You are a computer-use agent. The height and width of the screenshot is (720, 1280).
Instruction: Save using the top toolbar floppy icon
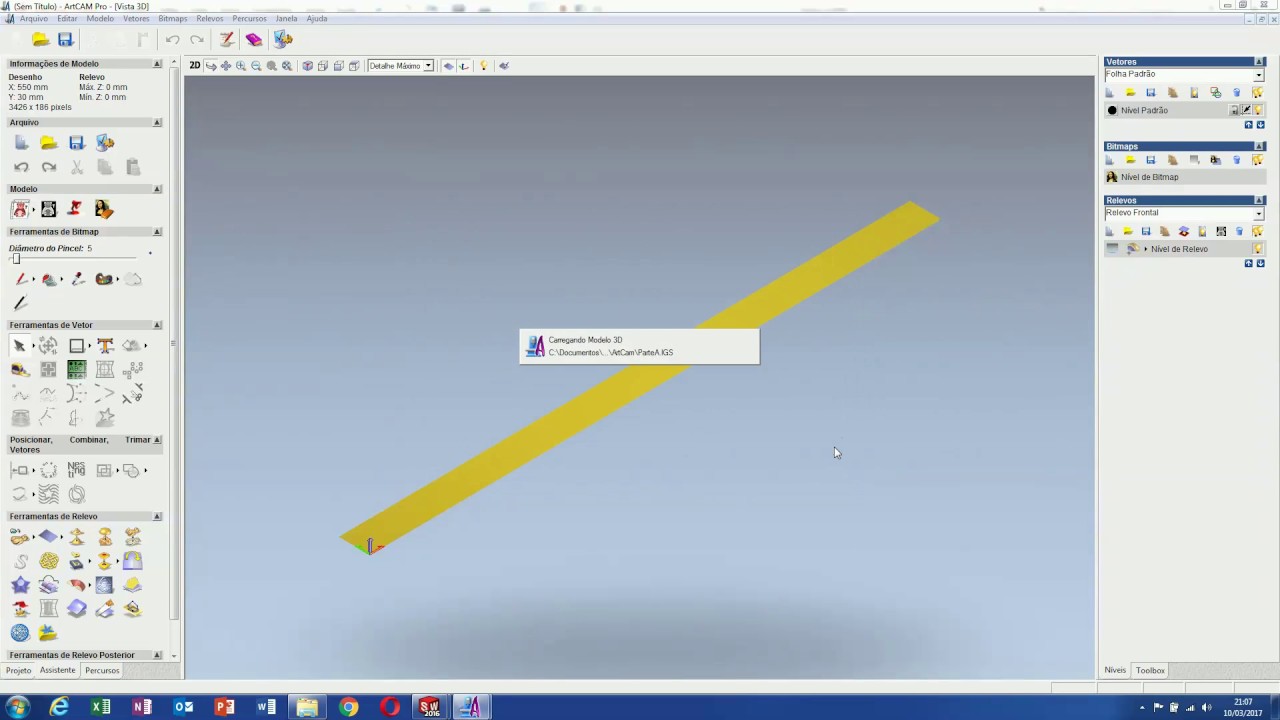(x=65, y=39)
